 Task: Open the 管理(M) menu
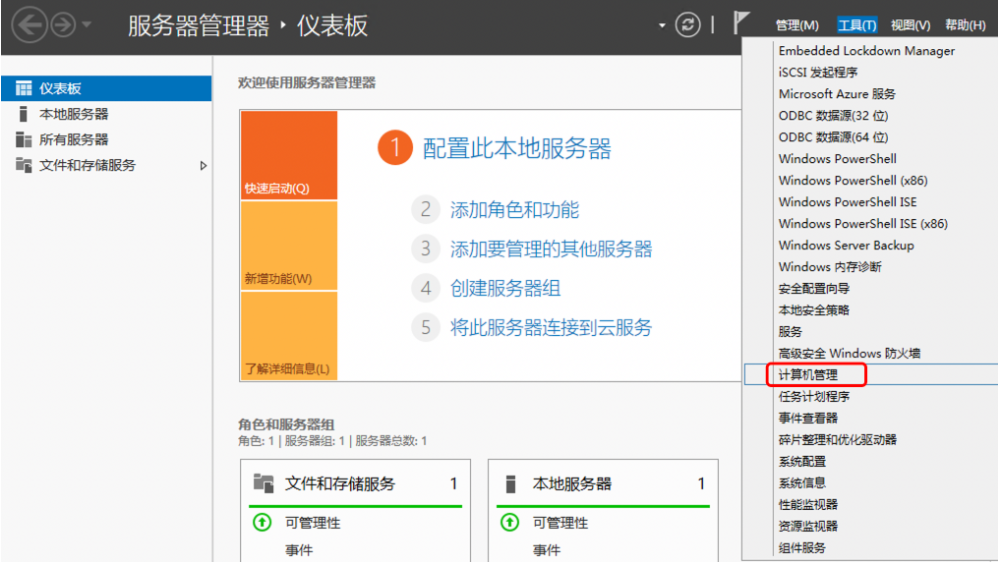point(796,26)
